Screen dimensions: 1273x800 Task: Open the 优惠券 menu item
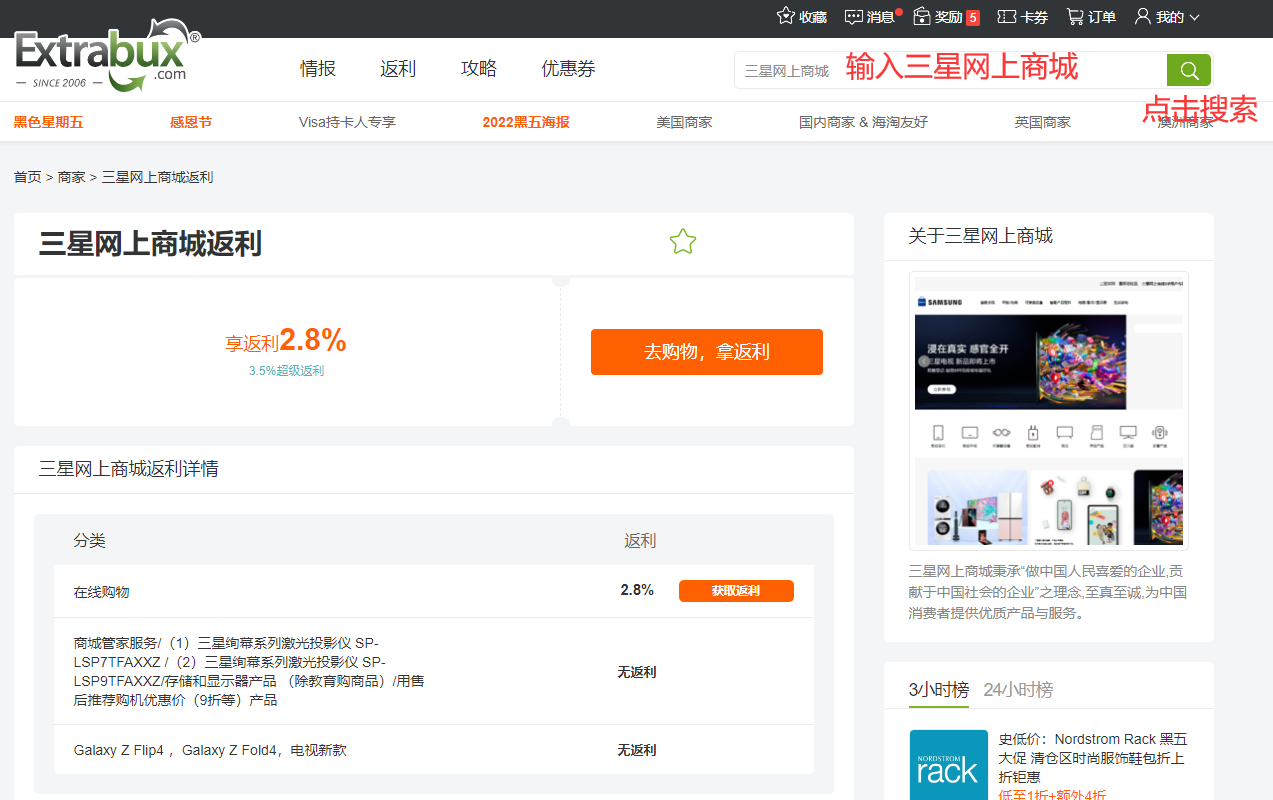[568, 69]
